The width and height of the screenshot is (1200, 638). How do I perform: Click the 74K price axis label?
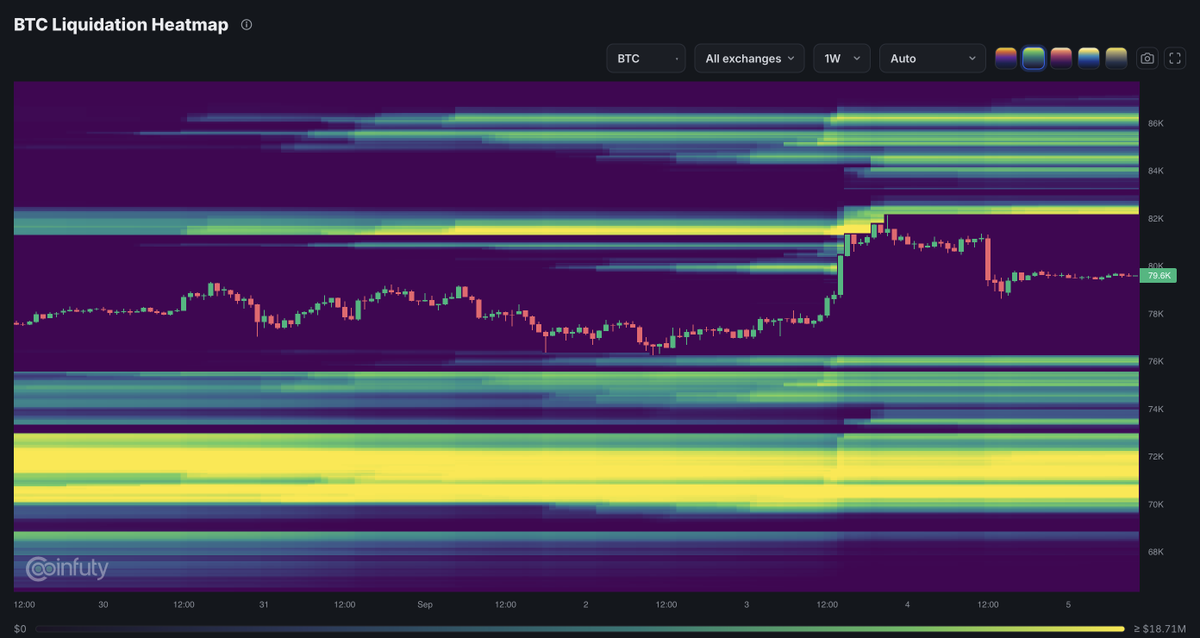[x=1156, y=409]
